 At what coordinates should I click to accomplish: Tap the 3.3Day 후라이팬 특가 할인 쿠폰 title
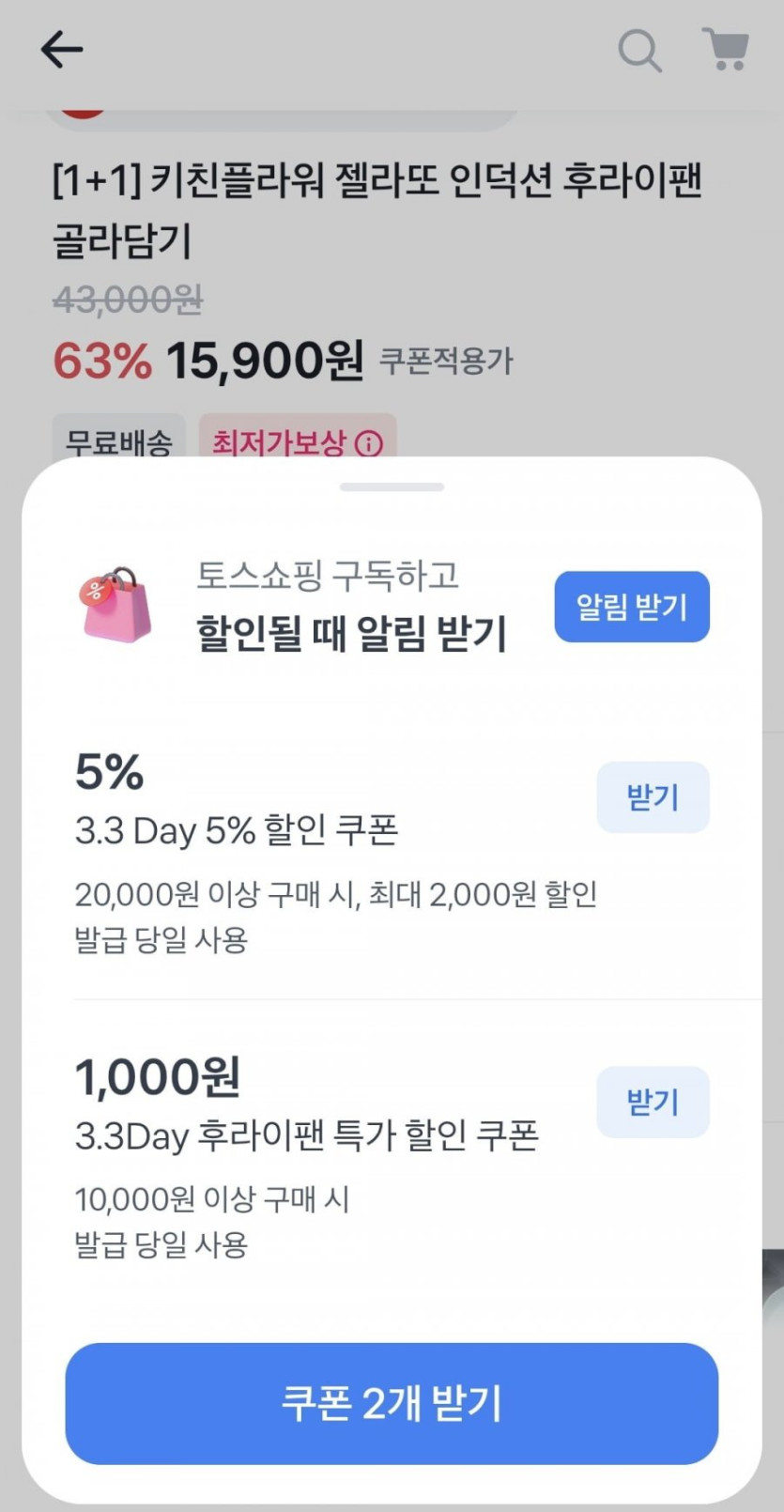[x=307, y=1135]
